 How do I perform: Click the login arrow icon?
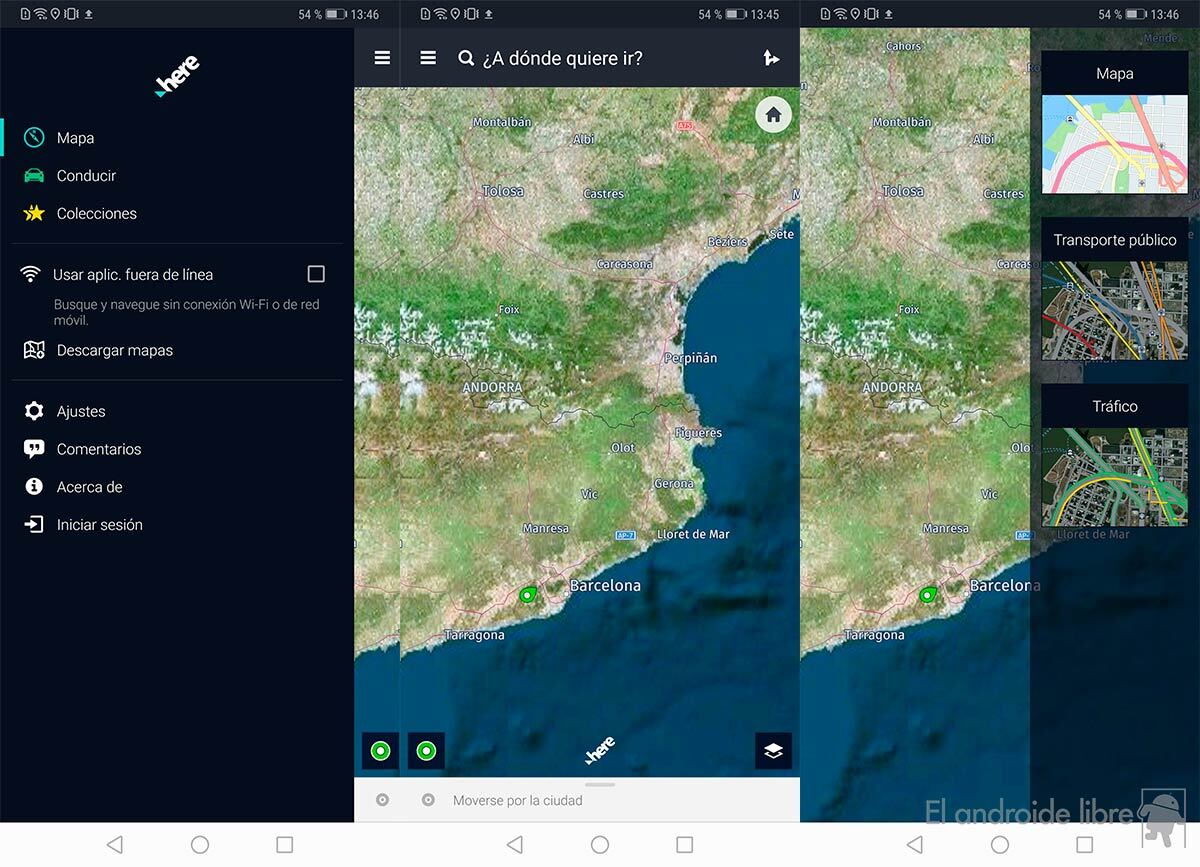tap(34, 524)
